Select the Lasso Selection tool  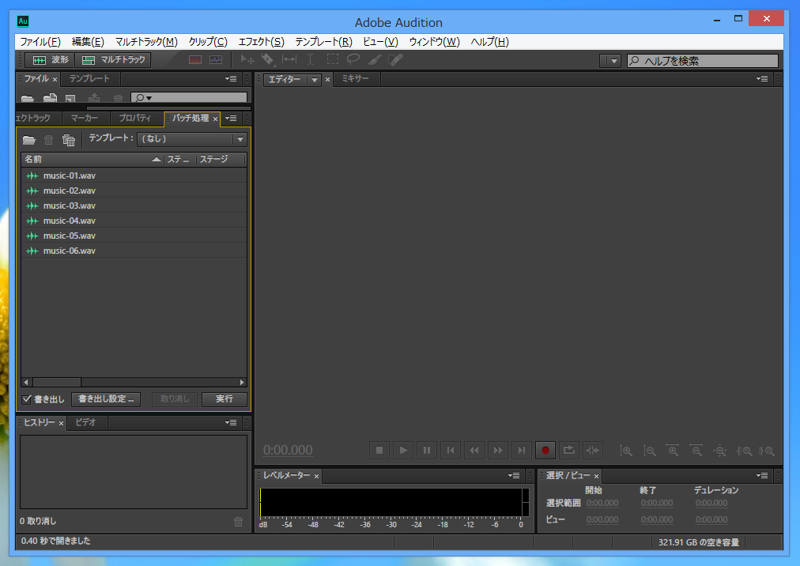coord(353,60)
